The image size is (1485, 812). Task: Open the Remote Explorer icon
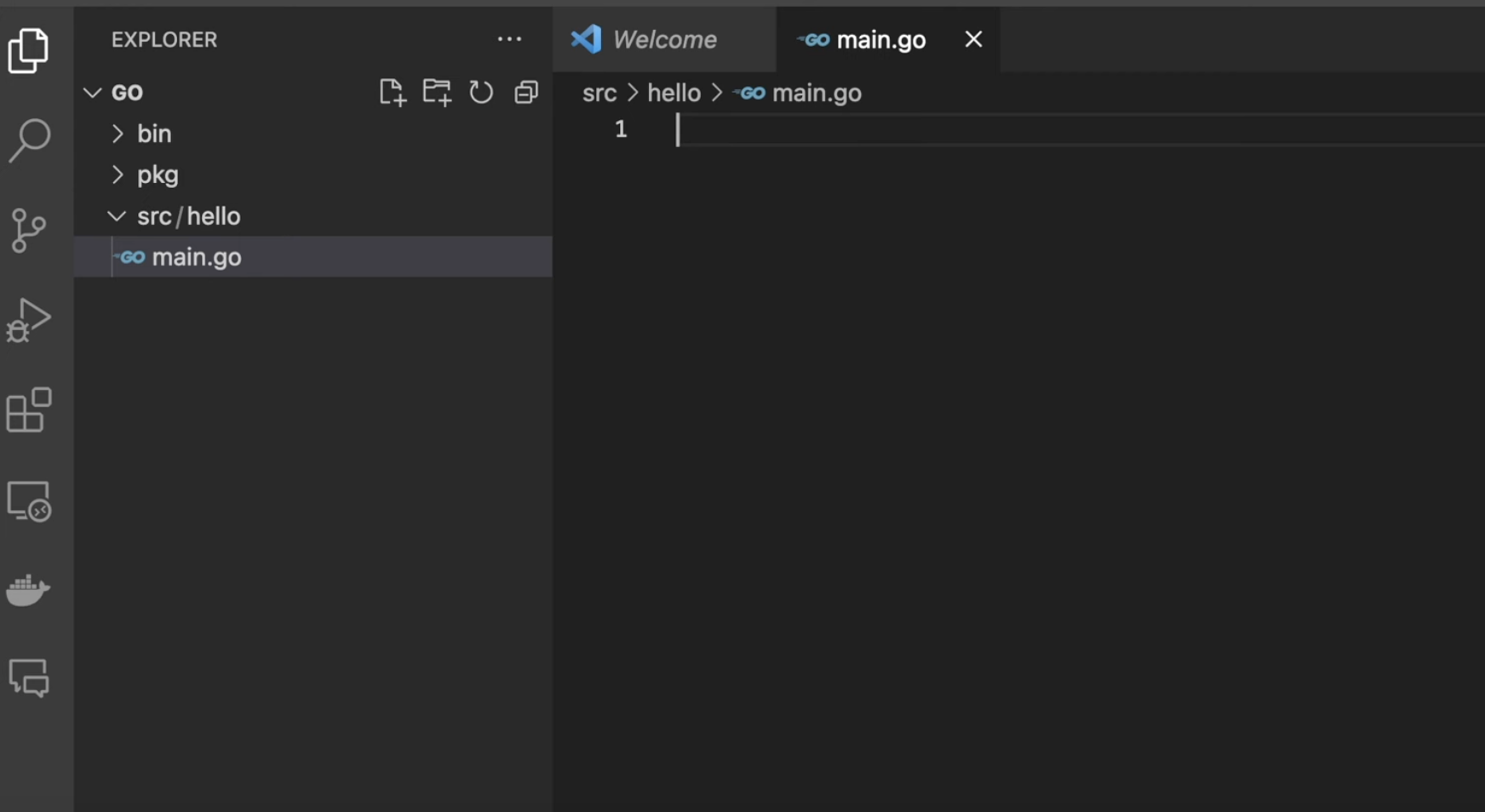(30, 501)
